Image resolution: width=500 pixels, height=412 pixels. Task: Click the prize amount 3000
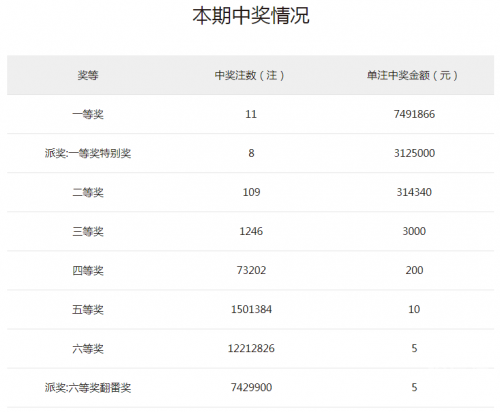coord(414,231)
